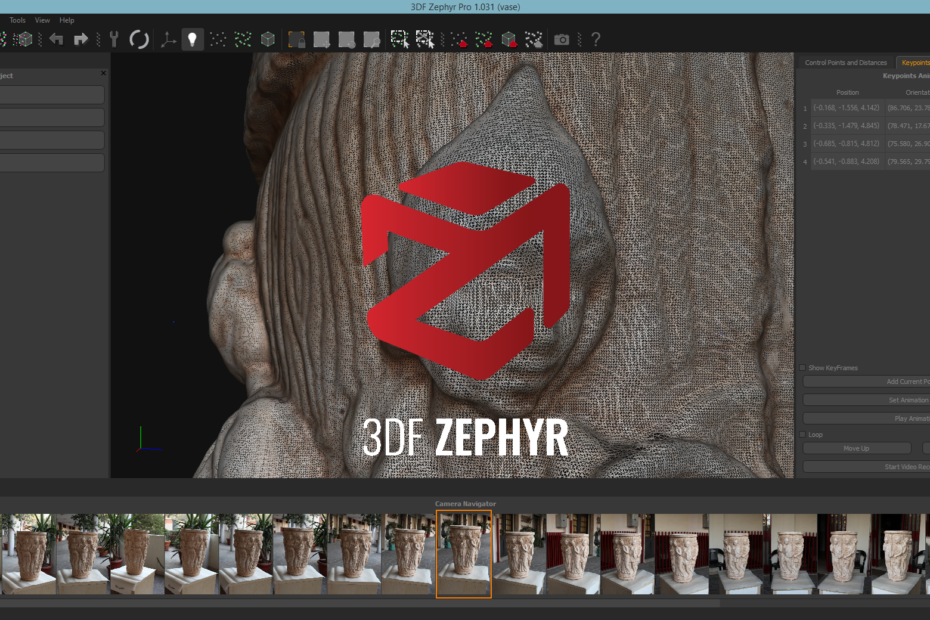The height and width of the screenshot is (620, 930).
Task: Open the wrench settings tool
Action: (x=114, y=40)
